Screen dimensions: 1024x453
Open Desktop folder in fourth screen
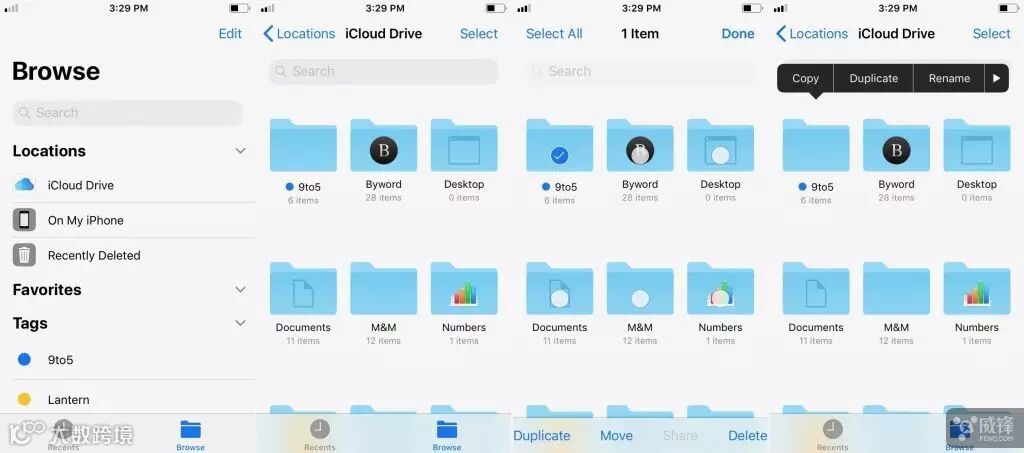977,146
